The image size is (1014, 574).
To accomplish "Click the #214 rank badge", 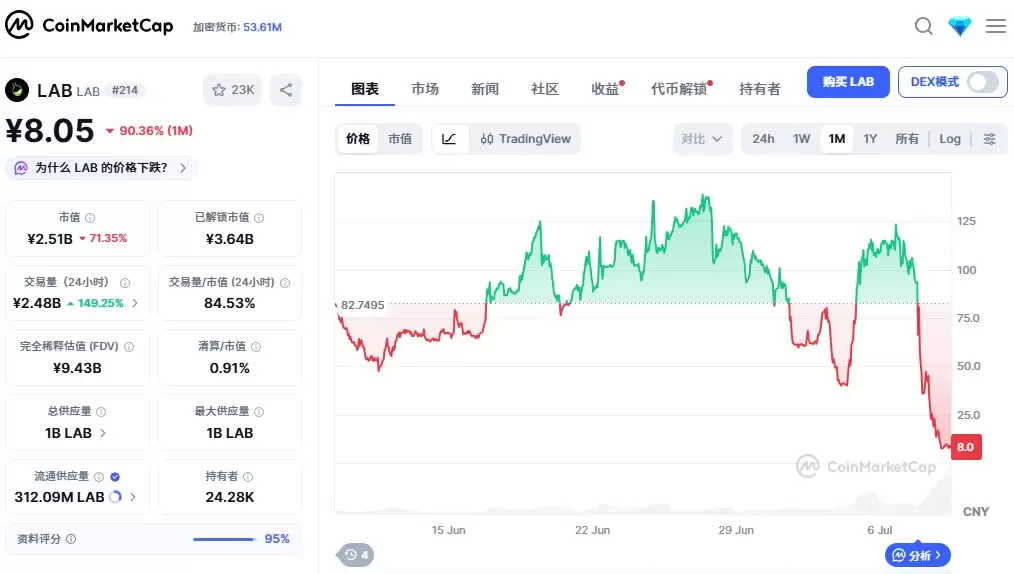I will (125, 90).
